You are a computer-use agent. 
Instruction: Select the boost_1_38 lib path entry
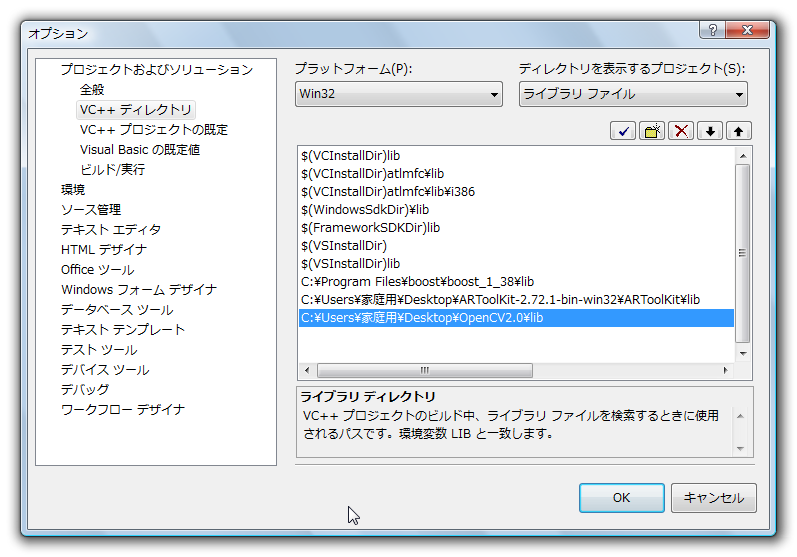click(417, 282)
